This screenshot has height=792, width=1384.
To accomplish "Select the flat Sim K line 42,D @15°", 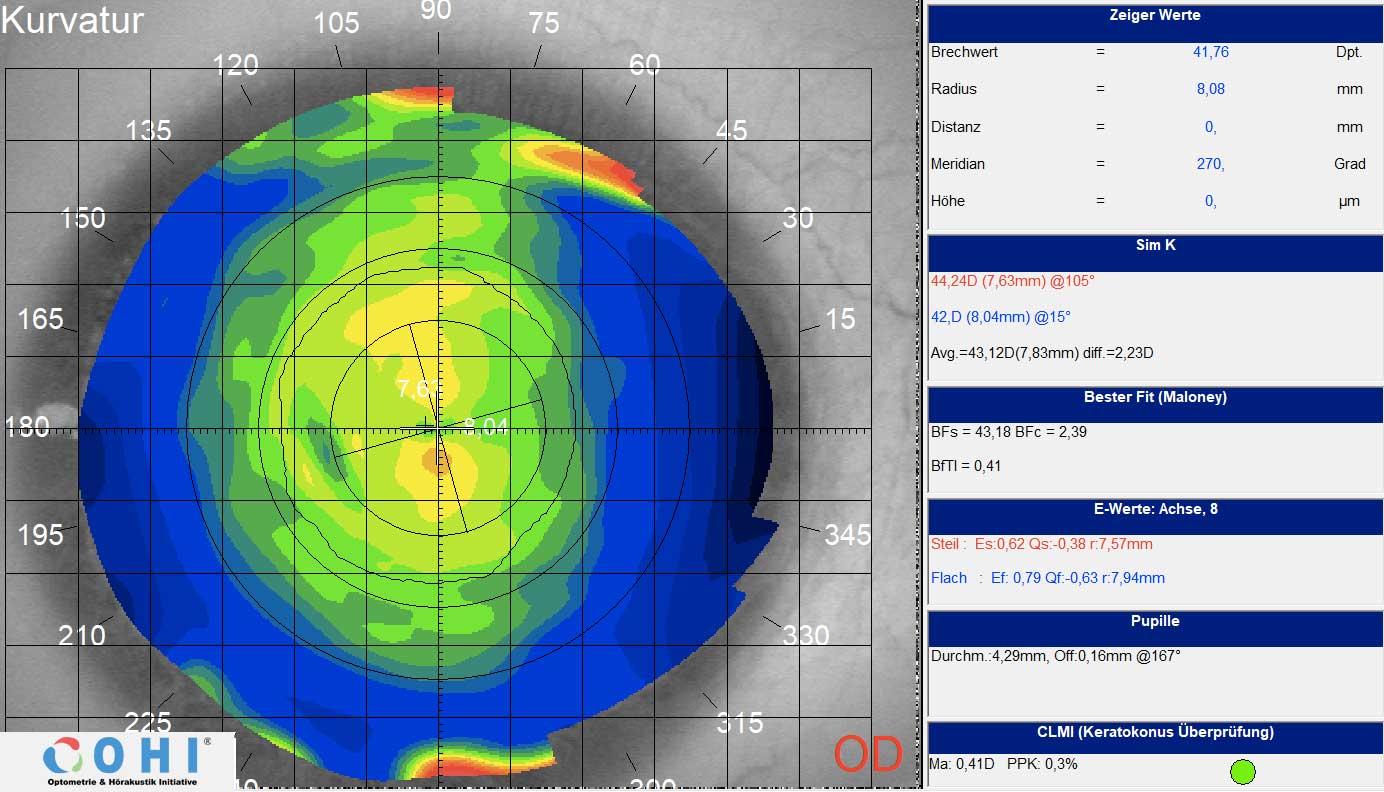I will (1000, 317).
